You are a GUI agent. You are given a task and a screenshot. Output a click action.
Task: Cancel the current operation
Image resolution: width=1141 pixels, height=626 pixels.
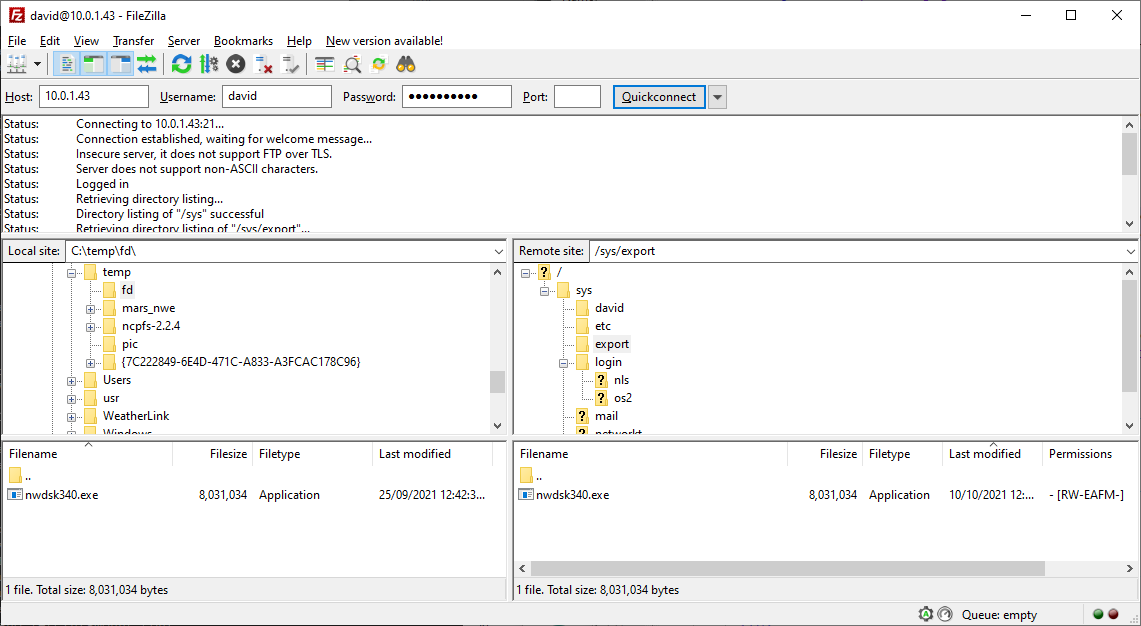tap(236, 65)
